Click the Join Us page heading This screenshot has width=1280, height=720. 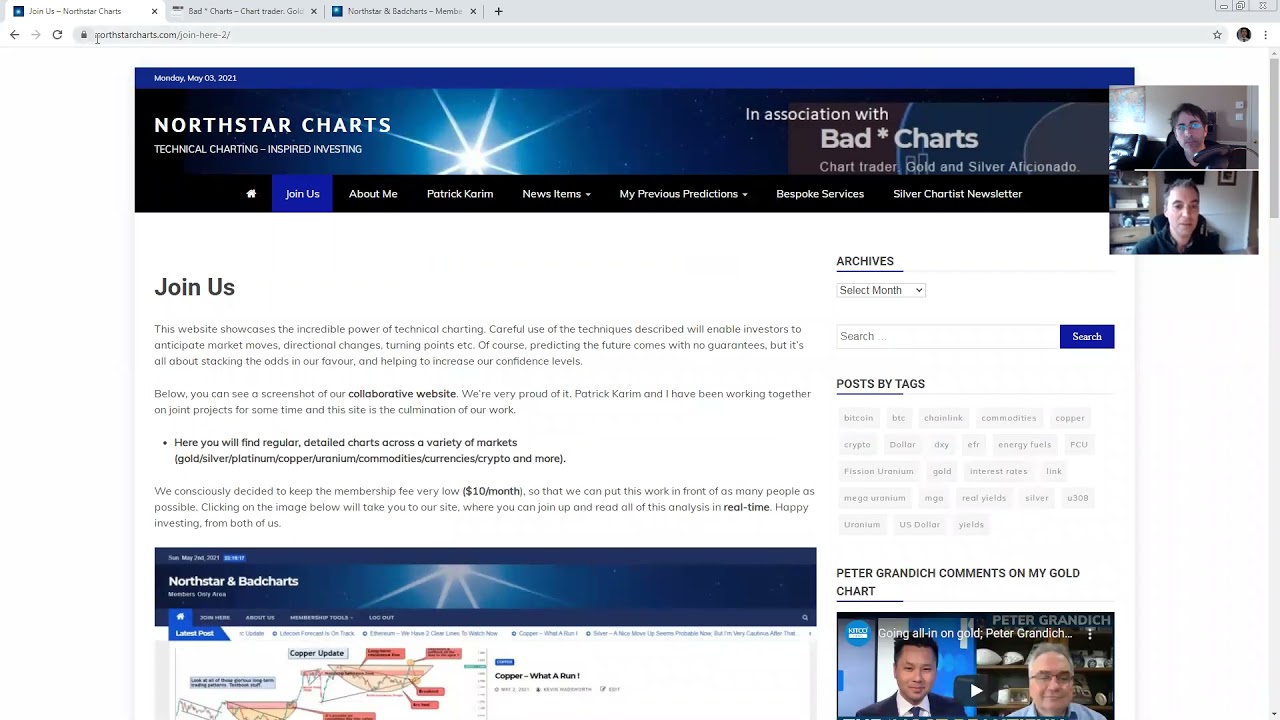(x=194, y=287)
